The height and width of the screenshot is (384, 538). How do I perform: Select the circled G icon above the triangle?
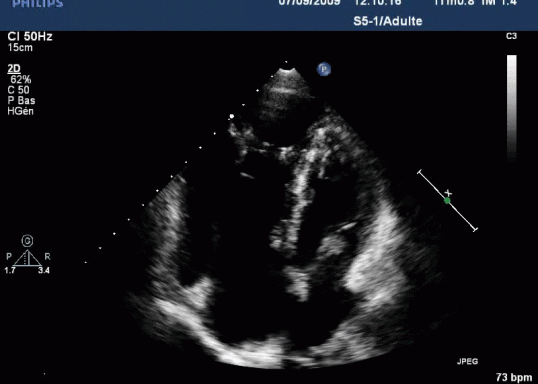point(27,241)
